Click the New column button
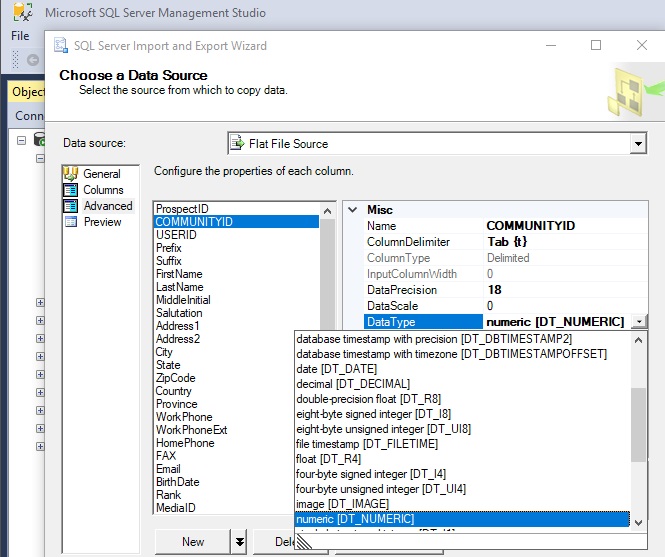Viewport: 665px width, 557px height. click(193, 542)
